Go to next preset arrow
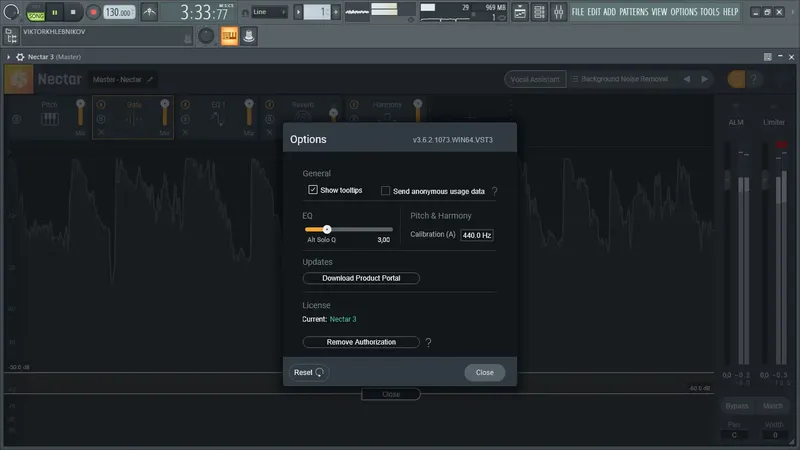 coord(705,79)
